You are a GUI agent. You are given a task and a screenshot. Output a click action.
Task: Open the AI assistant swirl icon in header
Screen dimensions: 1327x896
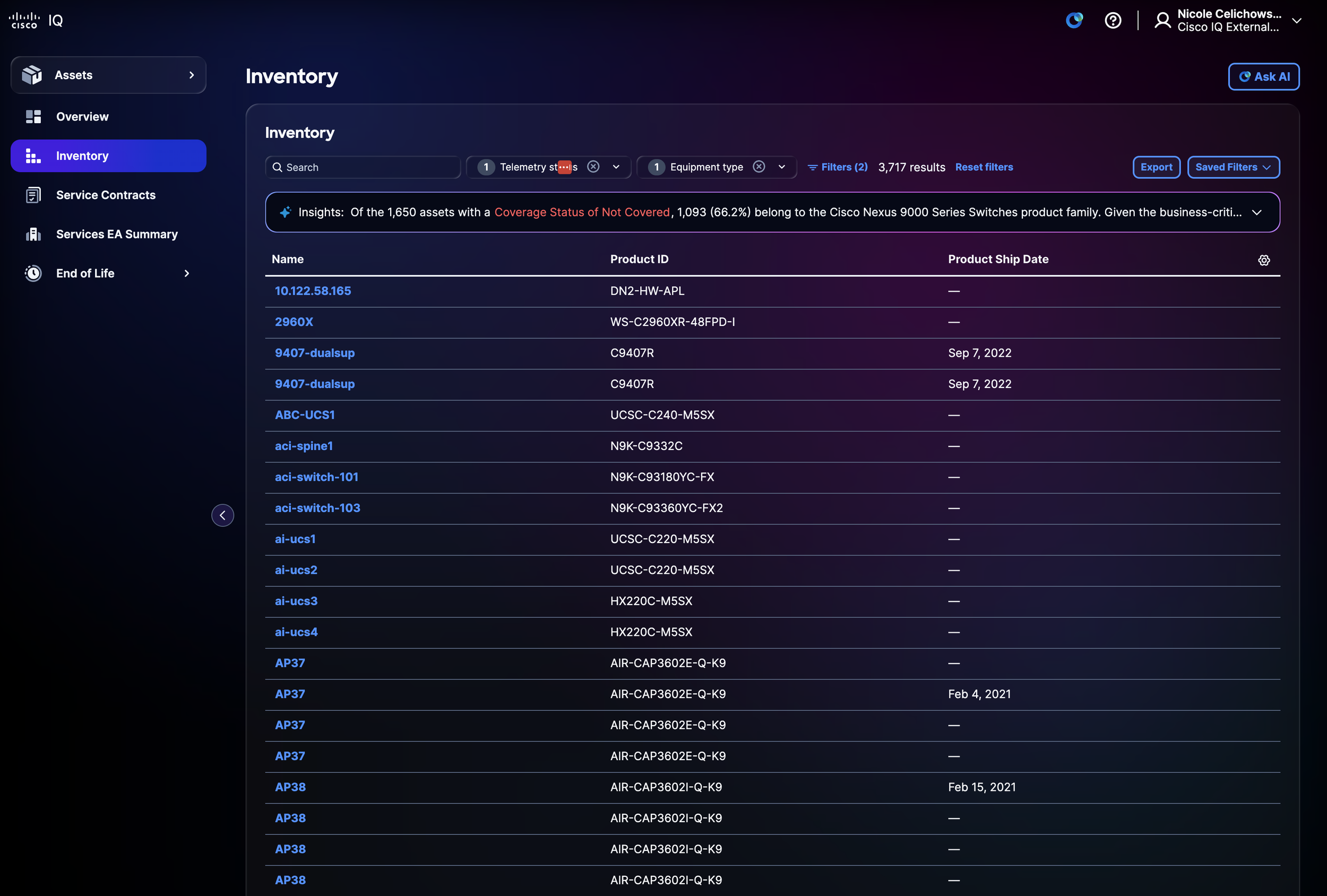pyautogui.click(x=1074, y=21)
